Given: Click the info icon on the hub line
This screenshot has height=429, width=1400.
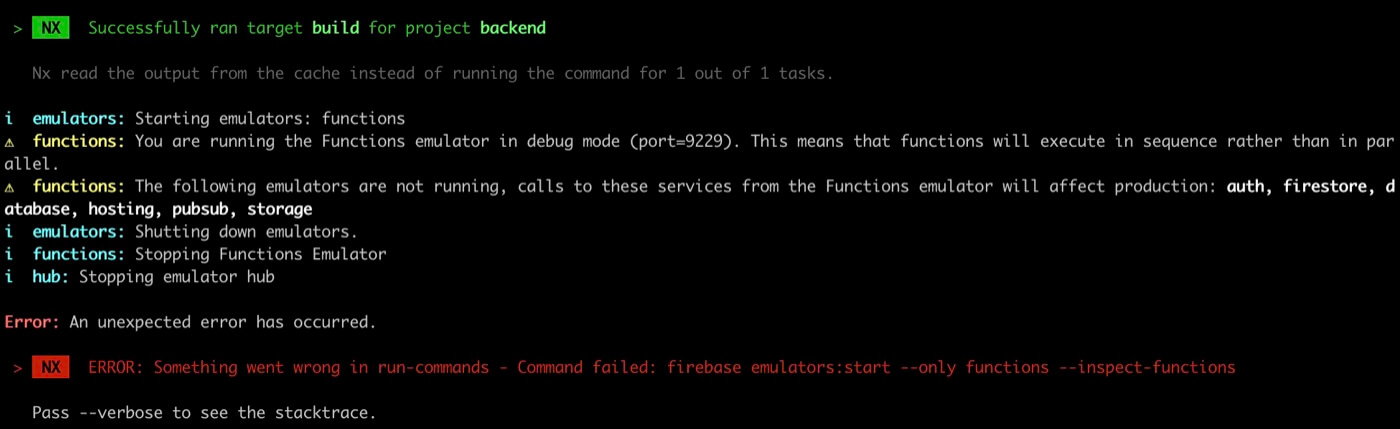Looking at the screenshot, I should click(9, 277).
